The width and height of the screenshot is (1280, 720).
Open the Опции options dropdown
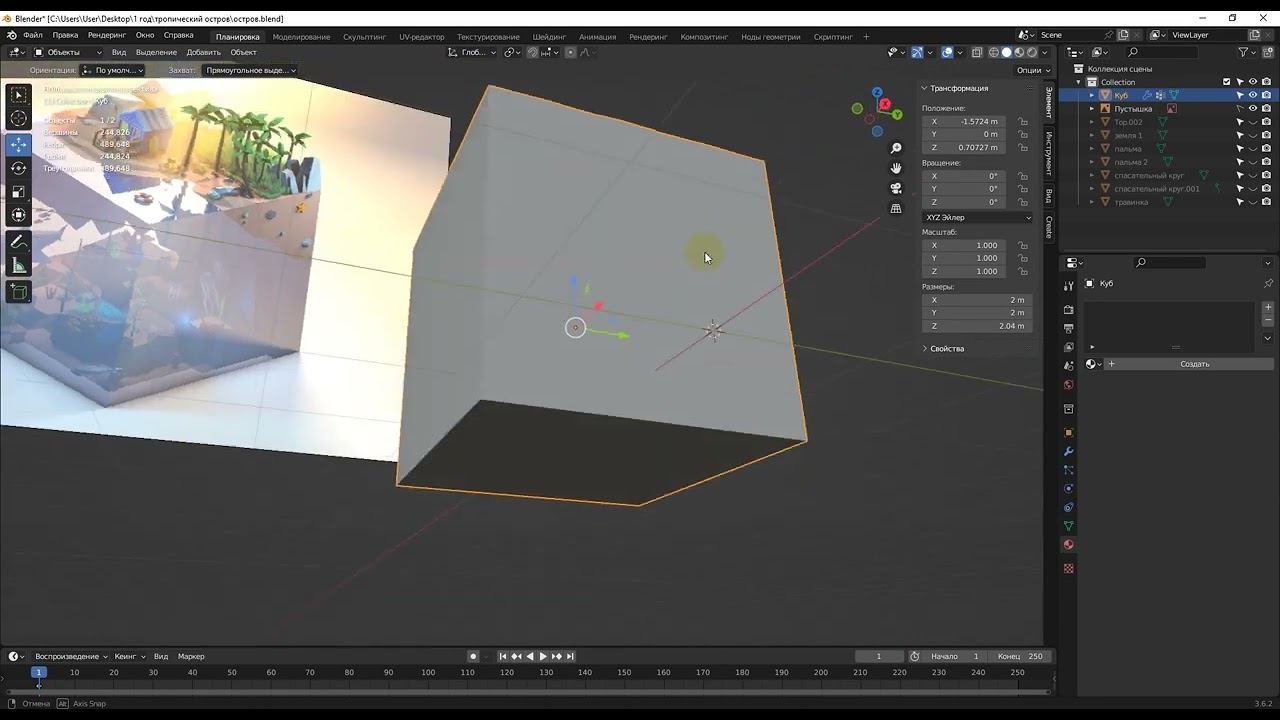coord(1033,70)
